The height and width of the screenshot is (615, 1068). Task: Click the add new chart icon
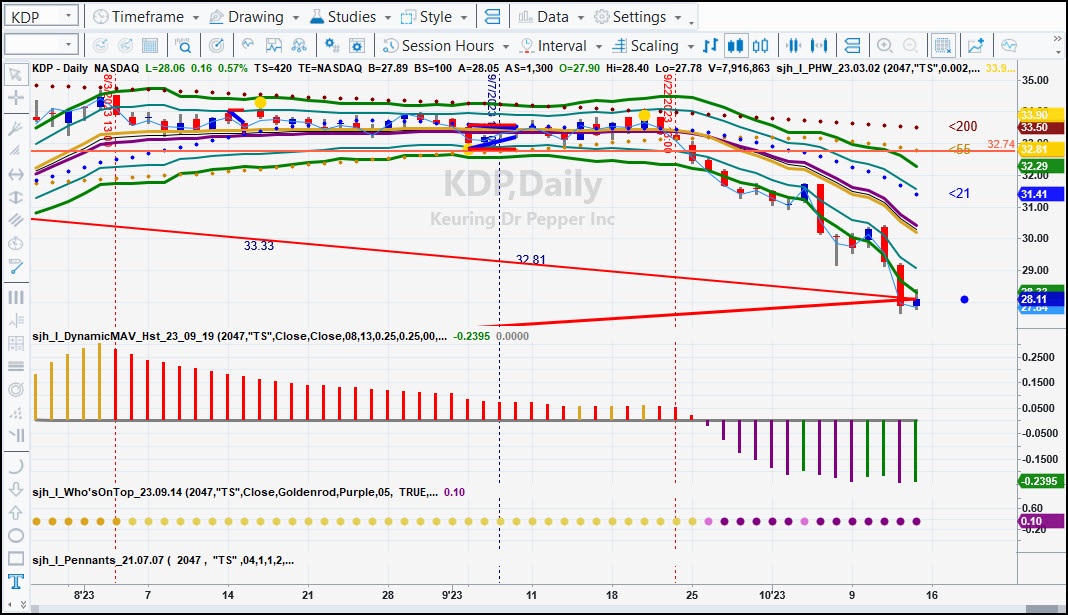(x=975, y=46)
